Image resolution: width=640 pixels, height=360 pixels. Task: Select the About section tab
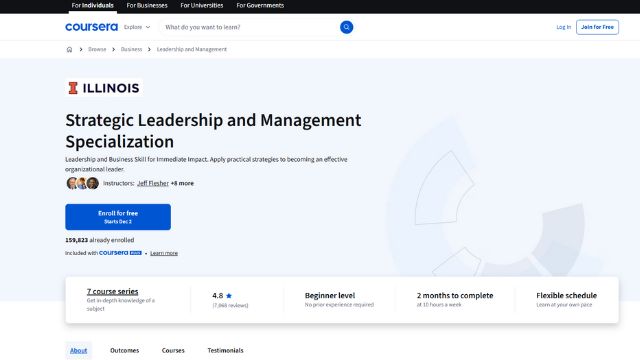(x=78, y=350)
